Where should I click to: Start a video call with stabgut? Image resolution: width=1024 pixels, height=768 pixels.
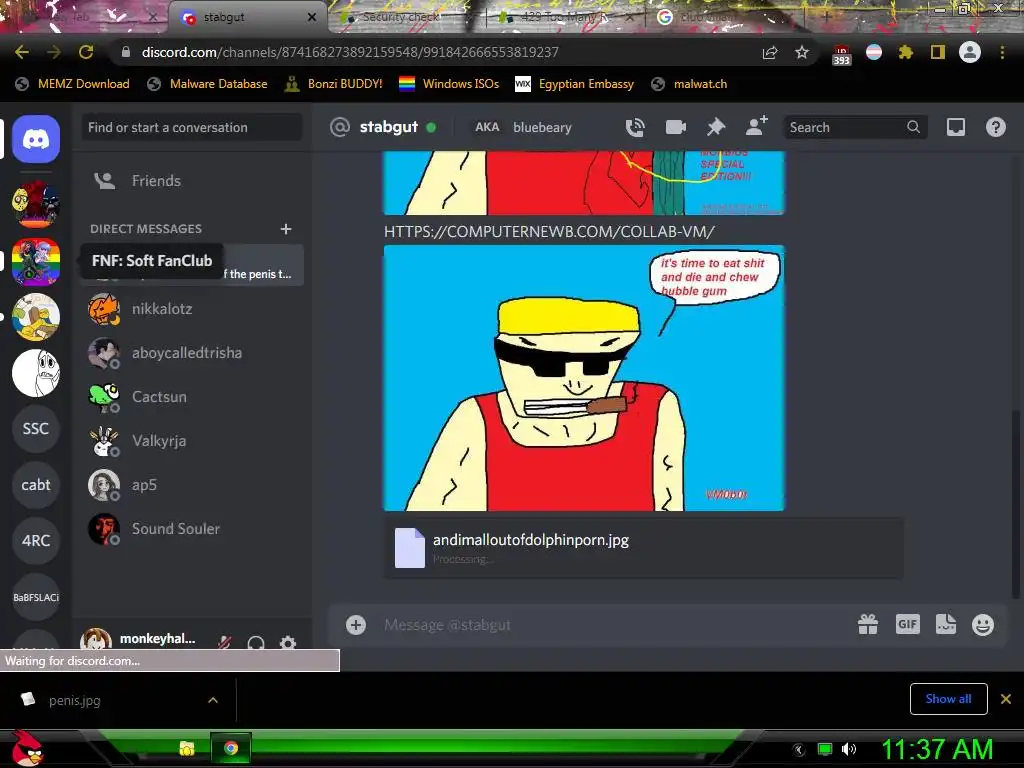point(675,127)
